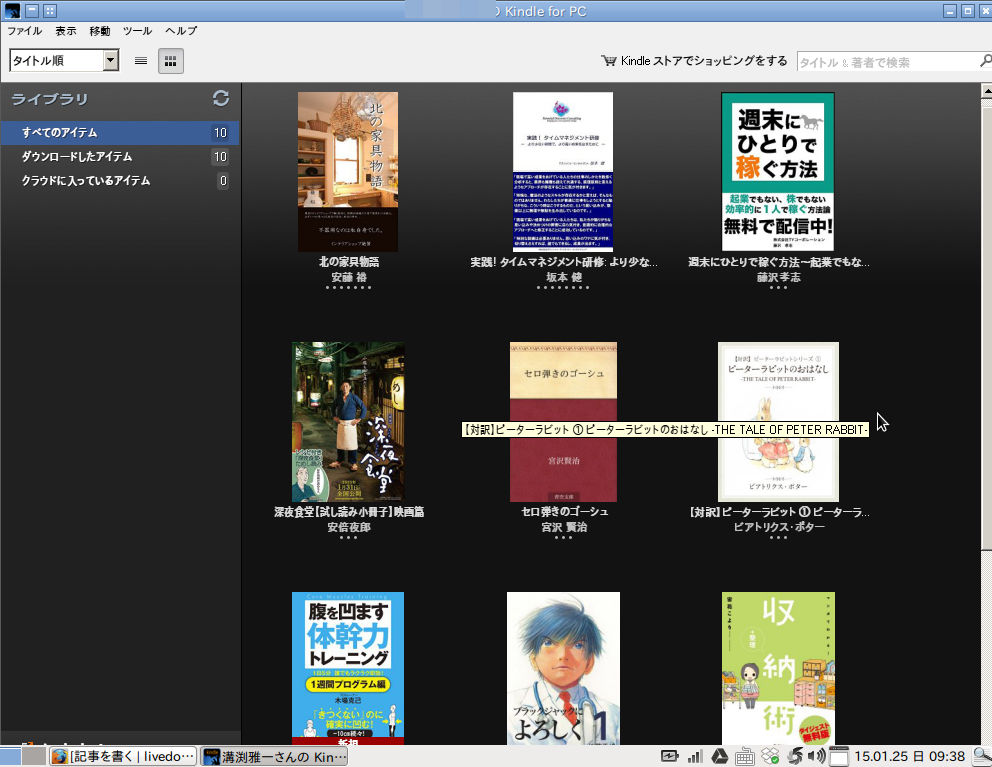Viewport: 992px width, 767px height.
Task: Open the 表示 menu
Action: 65,31
